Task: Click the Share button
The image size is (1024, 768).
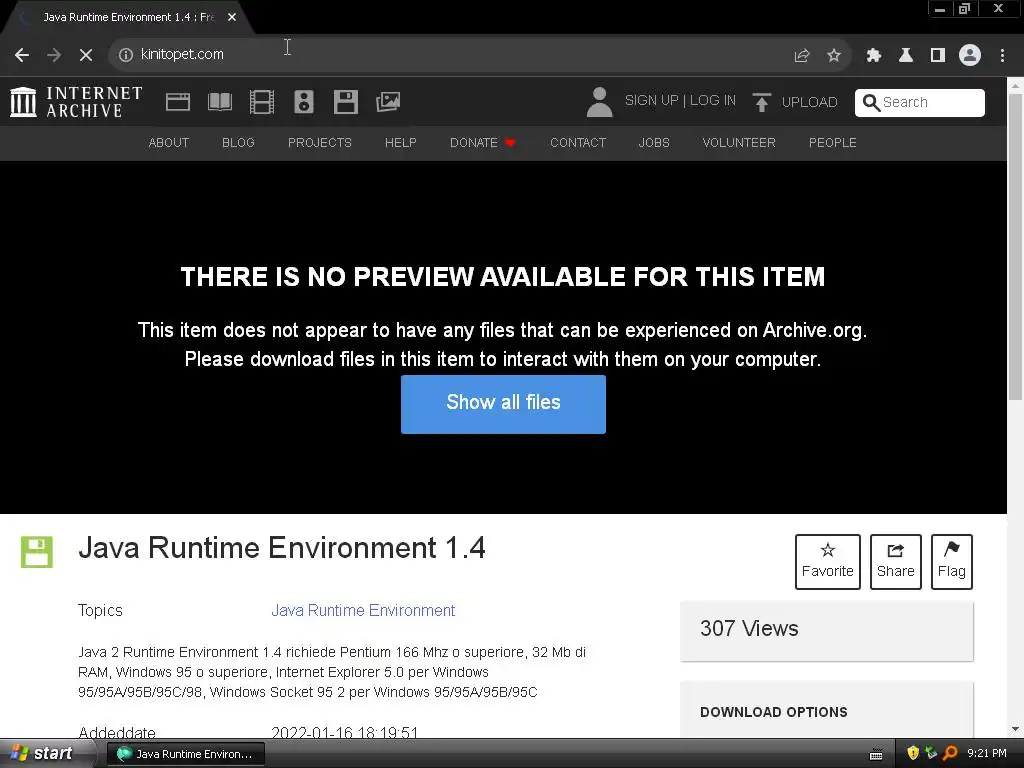Action: [x=895, y=562]
